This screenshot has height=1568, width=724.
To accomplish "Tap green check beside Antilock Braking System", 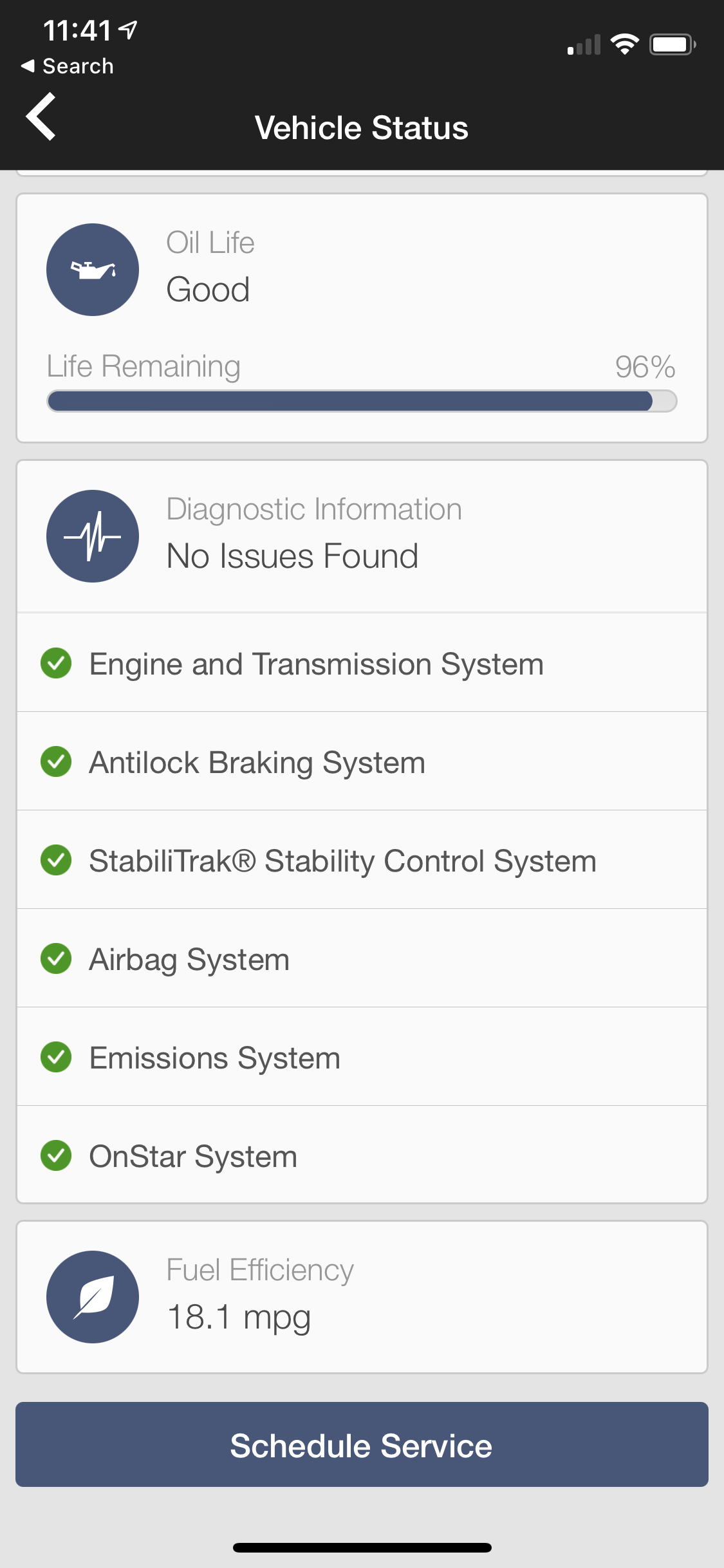I will 56,761.
